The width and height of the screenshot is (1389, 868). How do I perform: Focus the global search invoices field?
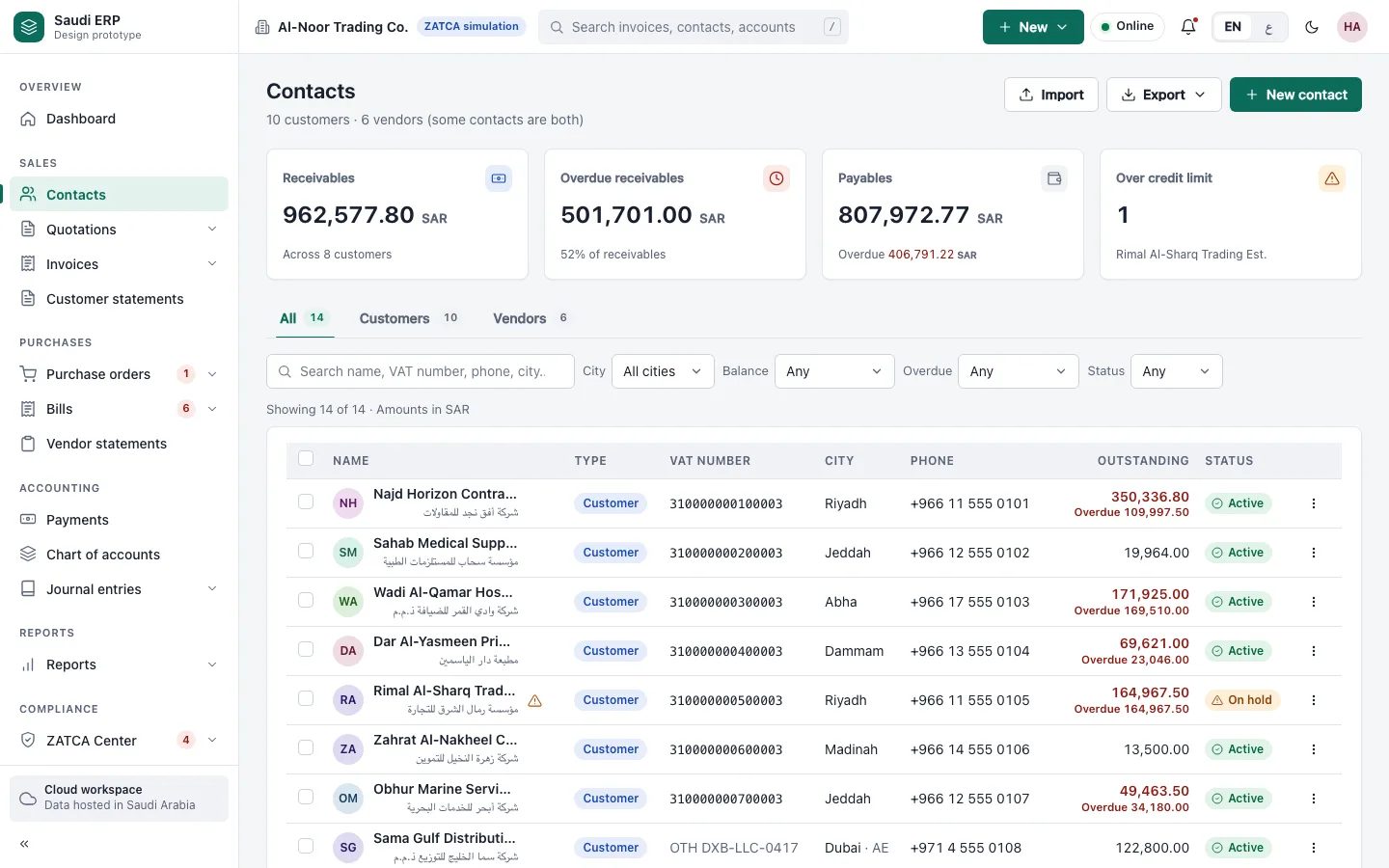click(x=694, y=27)
